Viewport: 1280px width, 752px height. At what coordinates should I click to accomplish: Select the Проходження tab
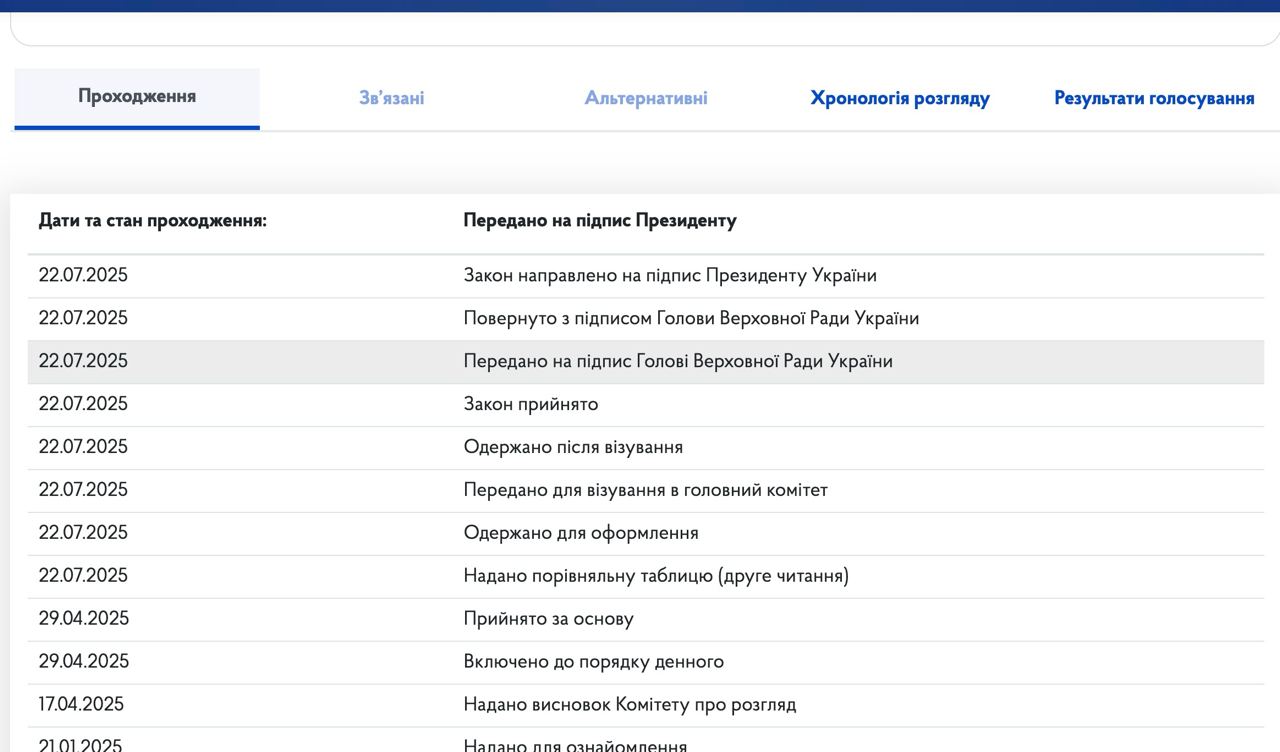137,97
